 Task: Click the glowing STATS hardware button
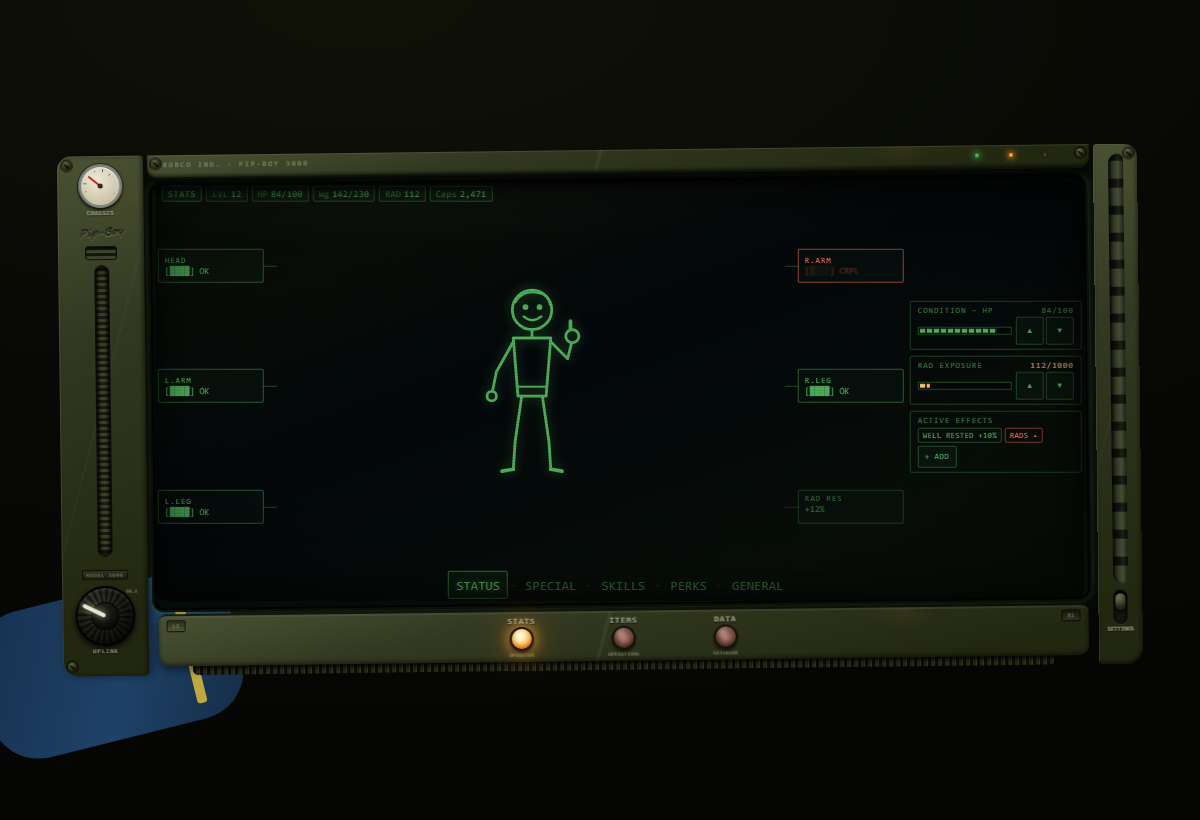[521, 639]
